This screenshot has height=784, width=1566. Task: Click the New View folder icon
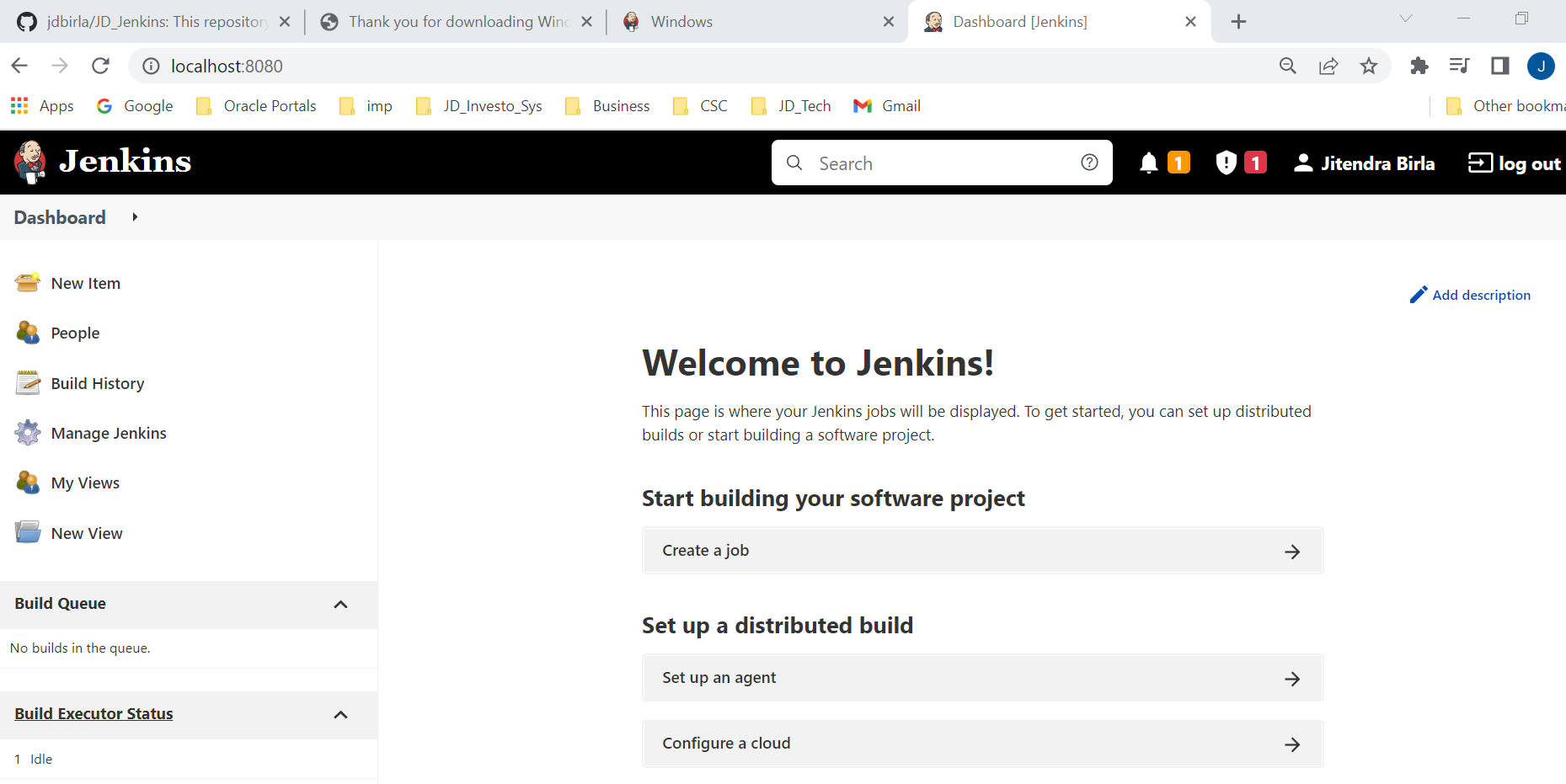[28, 532]
